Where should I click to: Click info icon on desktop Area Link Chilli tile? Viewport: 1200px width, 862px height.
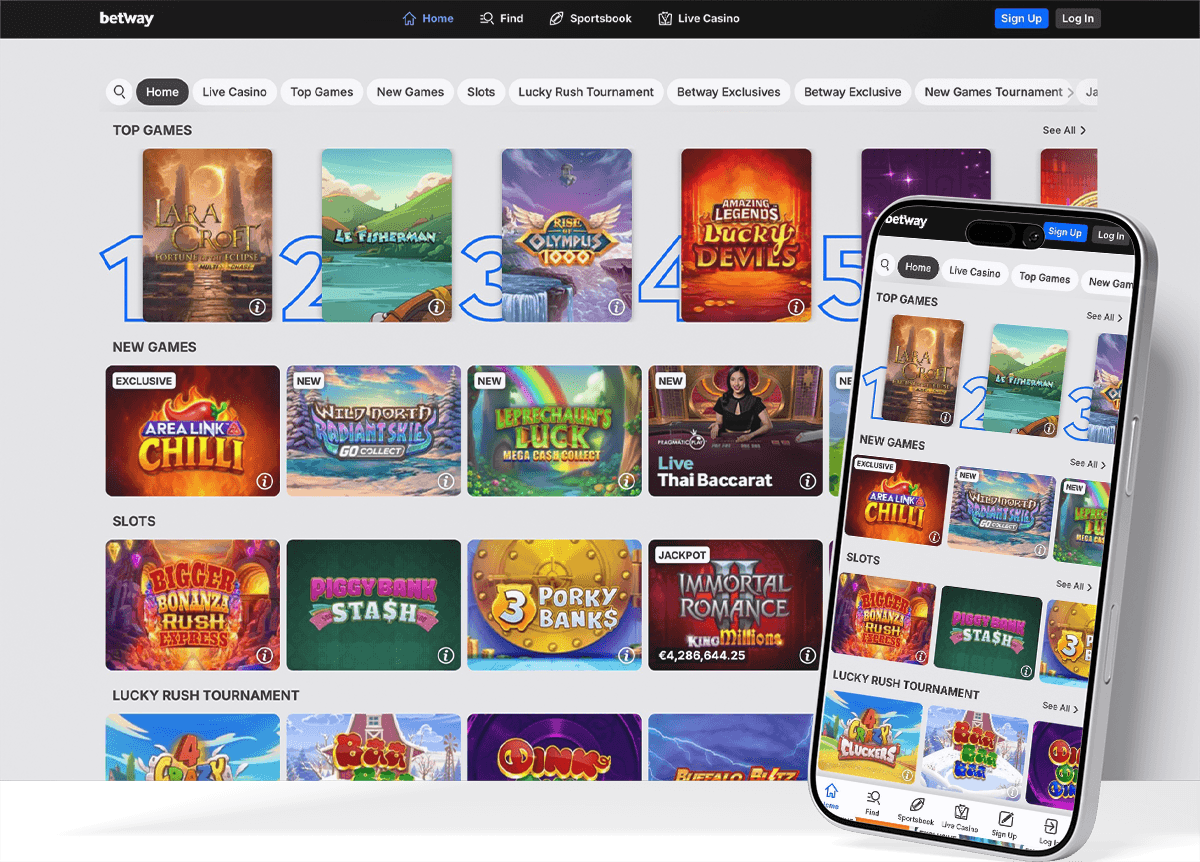265,481
